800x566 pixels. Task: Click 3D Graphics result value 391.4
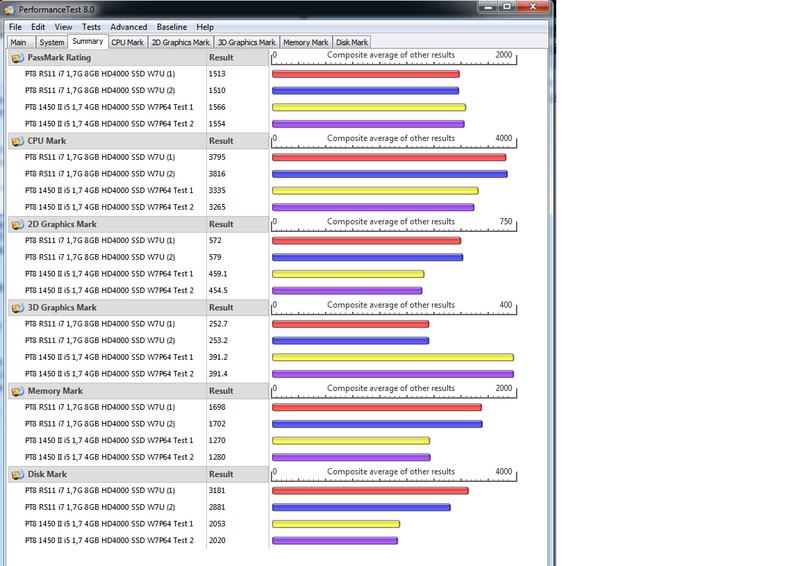(x=218, y=374)
